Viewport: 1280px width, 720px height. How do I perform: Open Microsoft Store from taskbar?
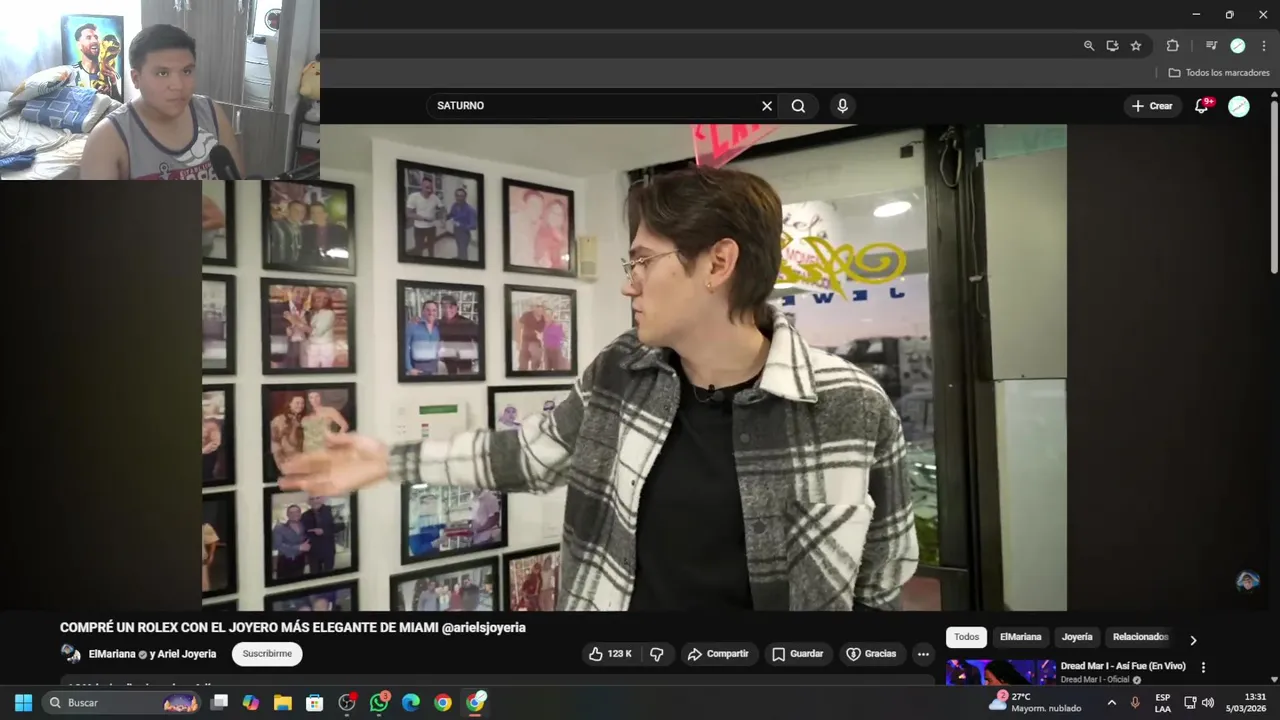point(315,703)
